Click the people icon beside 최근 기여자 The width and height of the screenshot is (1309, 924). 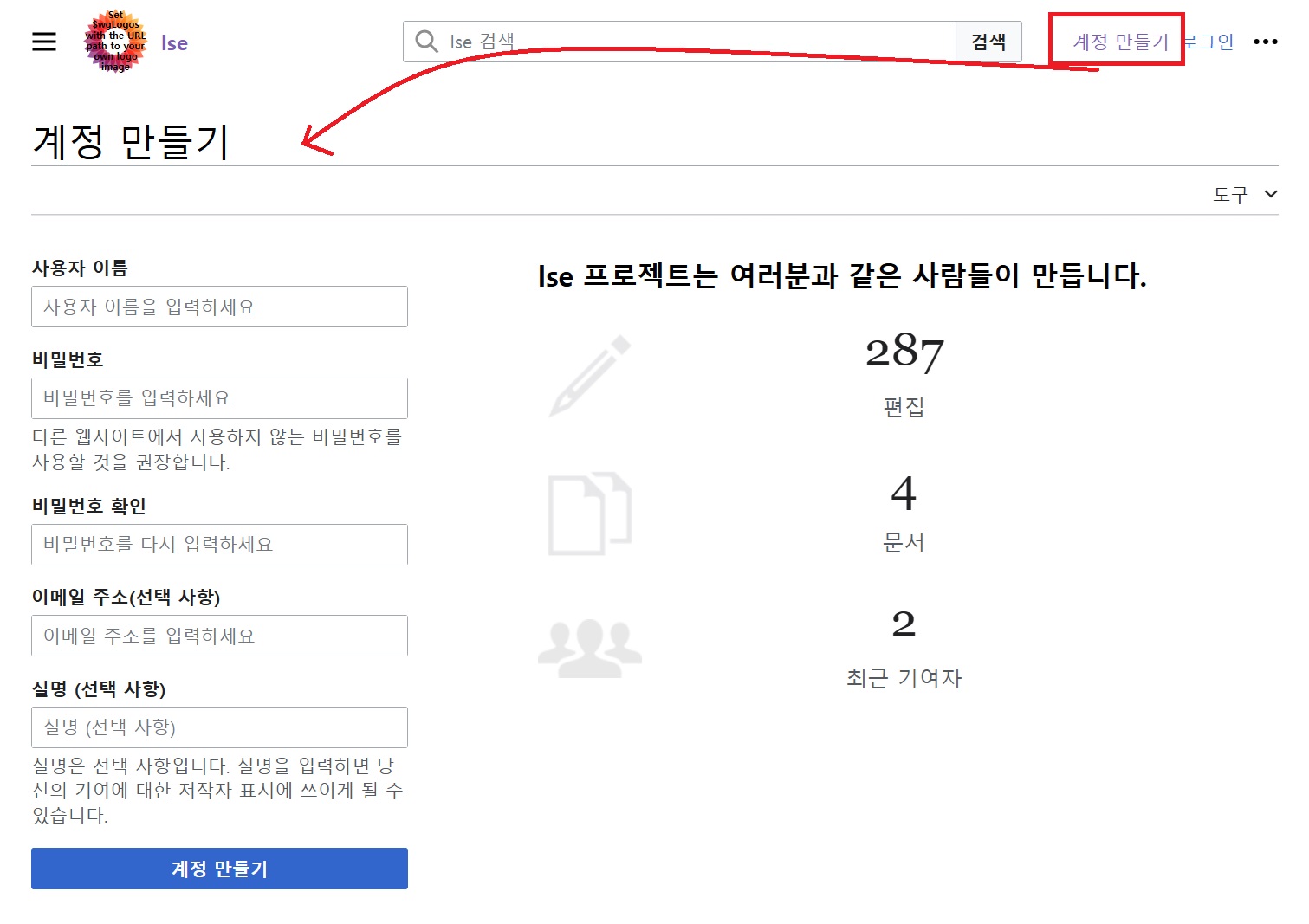click(x=590, y=647)
